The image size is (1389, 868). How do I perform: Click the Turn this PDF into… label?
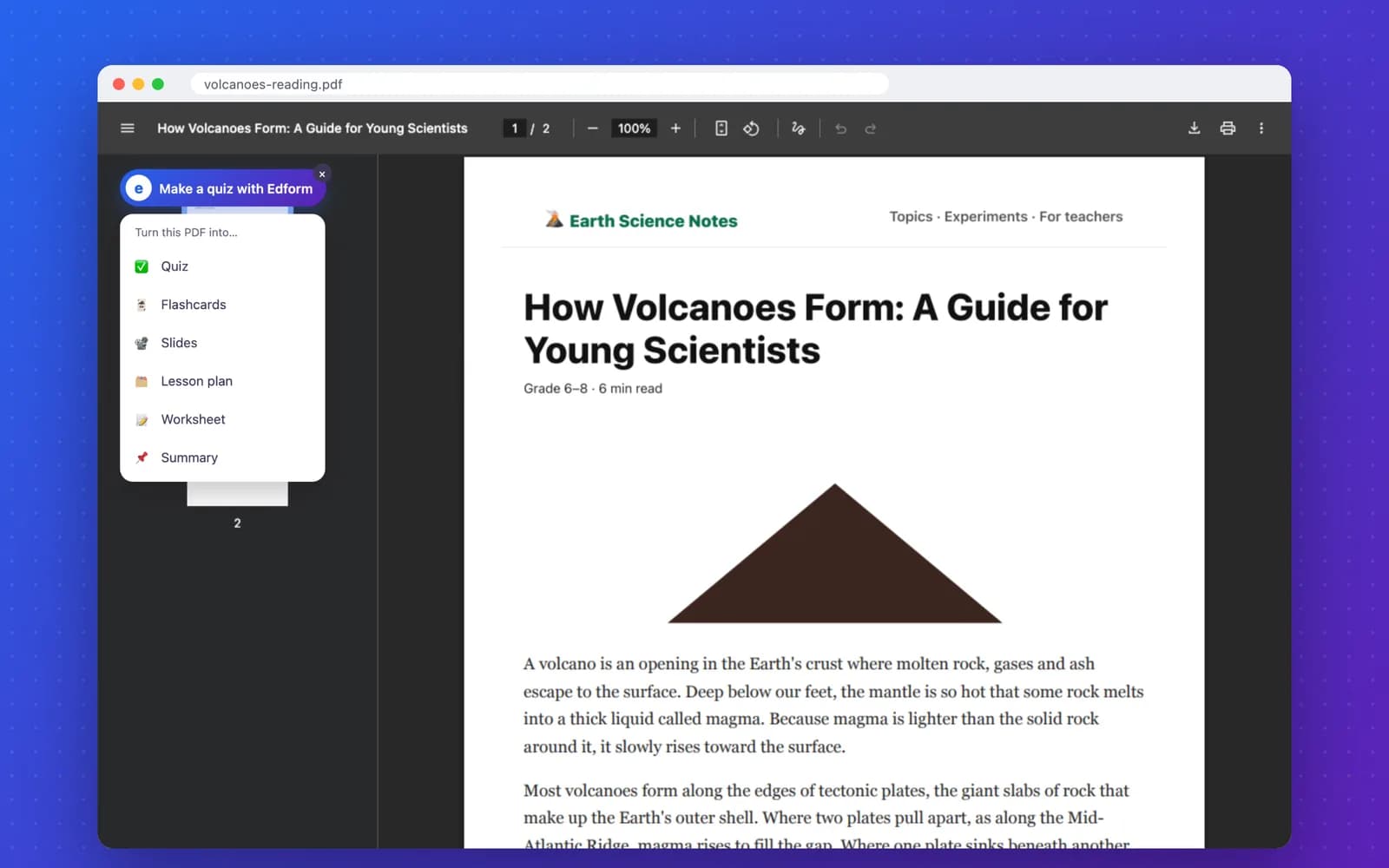(x=186, y=233)
